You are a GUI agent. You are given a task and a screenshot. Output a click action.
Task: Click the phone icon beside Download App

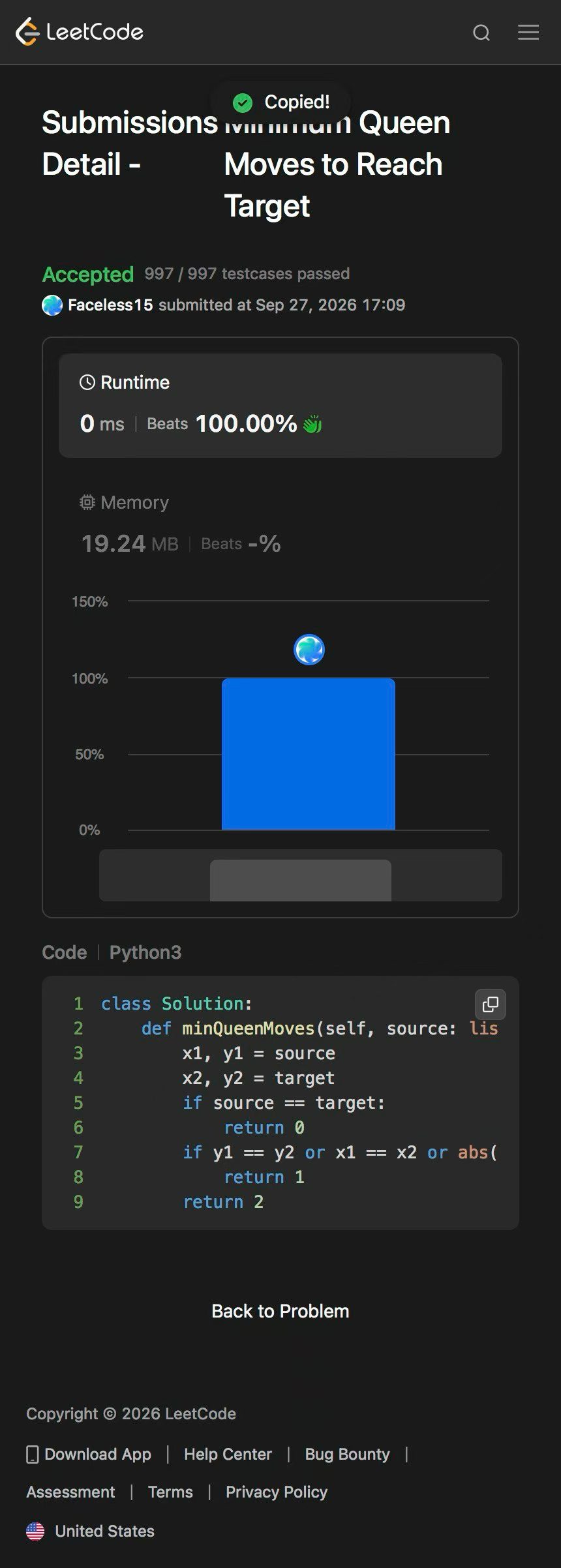coord(33,1454)
